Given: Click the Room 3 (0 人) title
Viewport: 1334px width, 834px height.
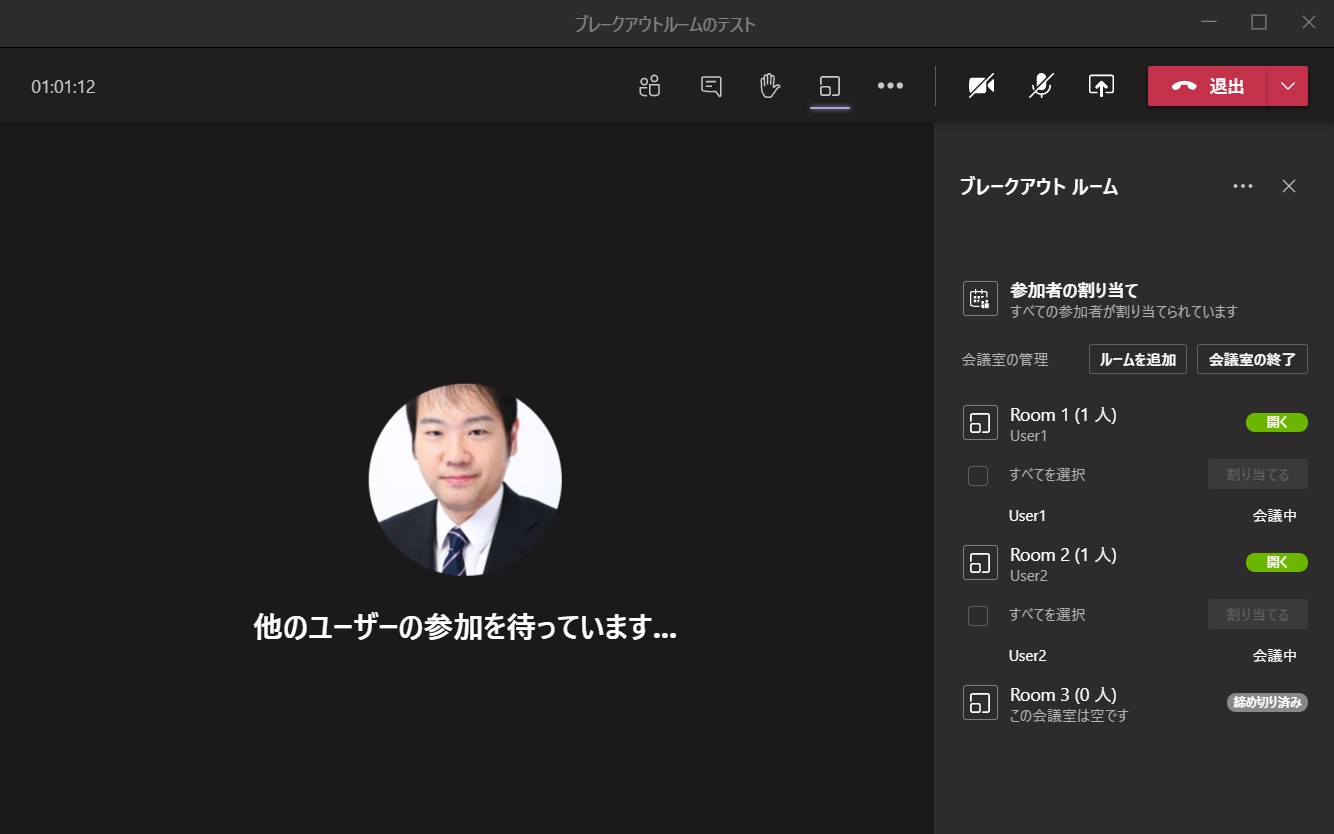Looking at the screenshot, I should pyautogui.click(x=1063, y=695).
